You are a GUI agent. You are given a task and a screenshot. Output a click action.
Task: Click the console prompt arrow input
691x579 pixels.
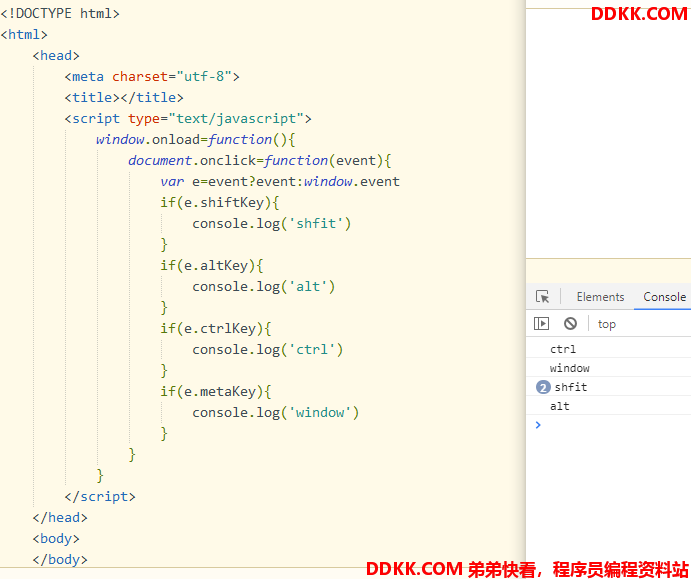tap(538, 425)
